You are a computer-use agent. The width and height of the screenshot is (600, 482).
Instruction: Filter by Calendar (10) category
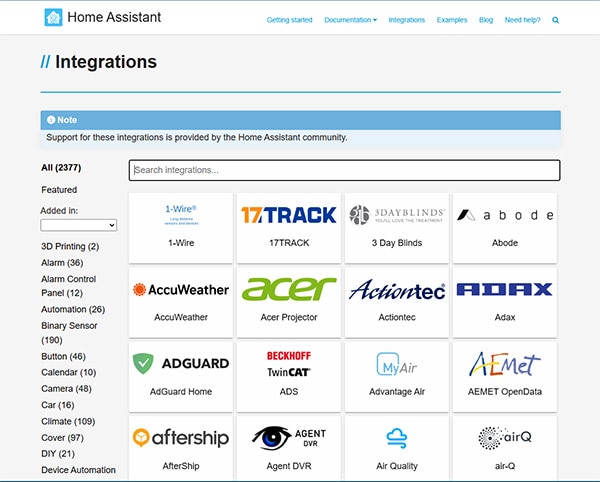[x=68, y=372]
